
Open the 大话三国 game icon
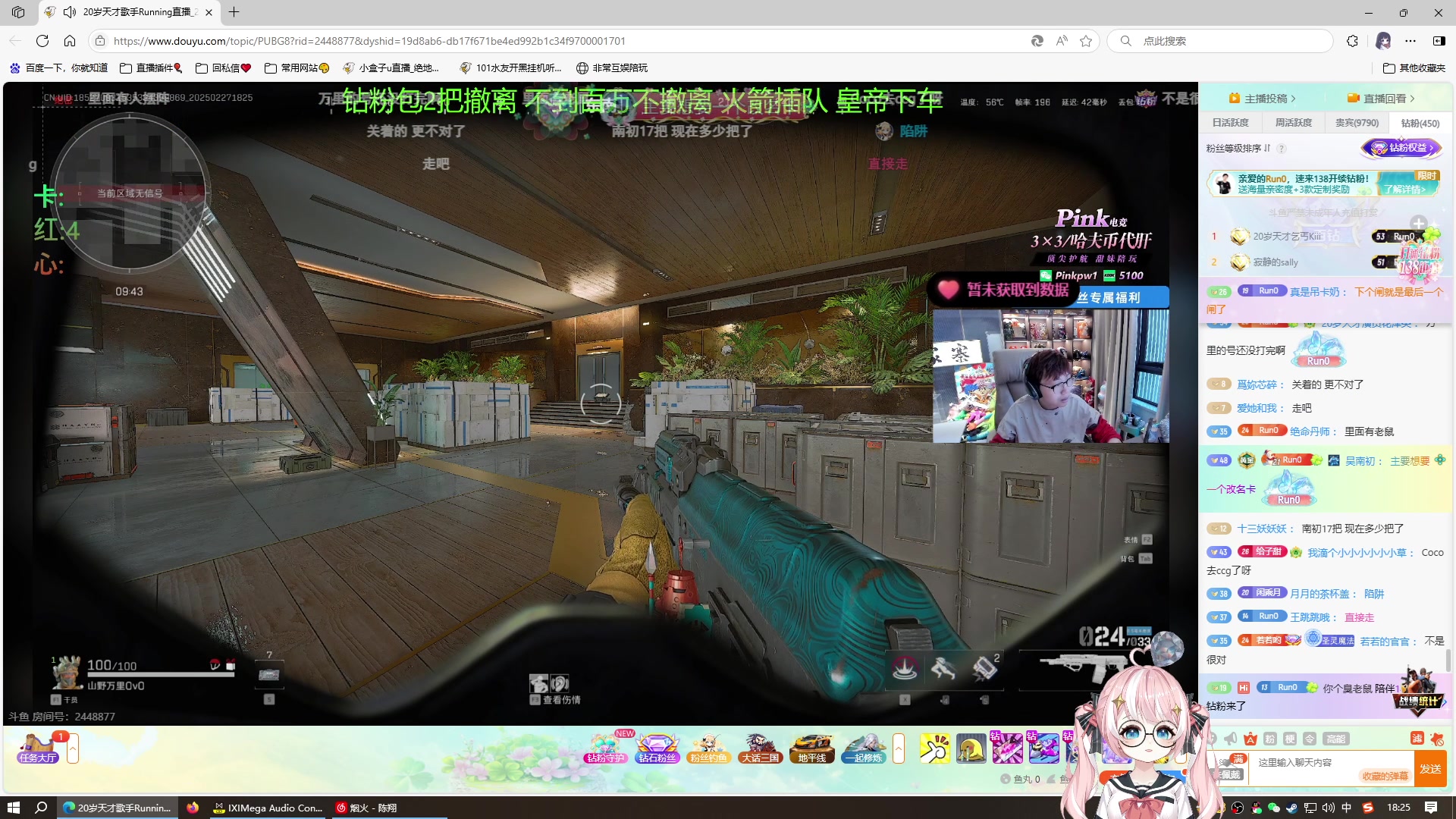click(x=760, y=748)
